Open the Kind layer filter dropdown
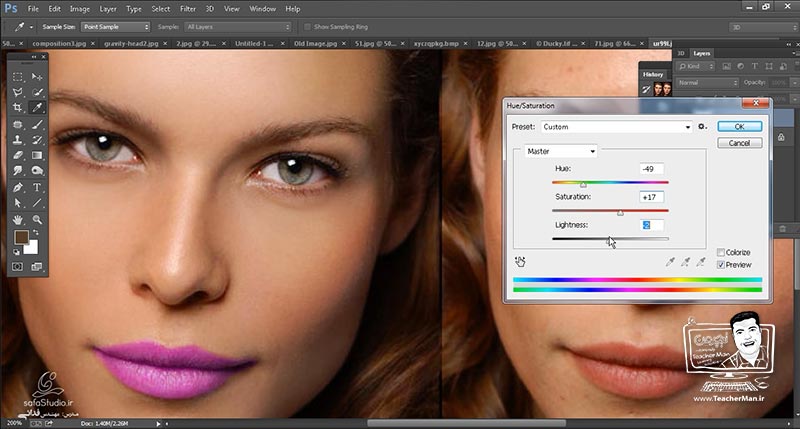Viewport: 800px width, 429px height. 696,66
